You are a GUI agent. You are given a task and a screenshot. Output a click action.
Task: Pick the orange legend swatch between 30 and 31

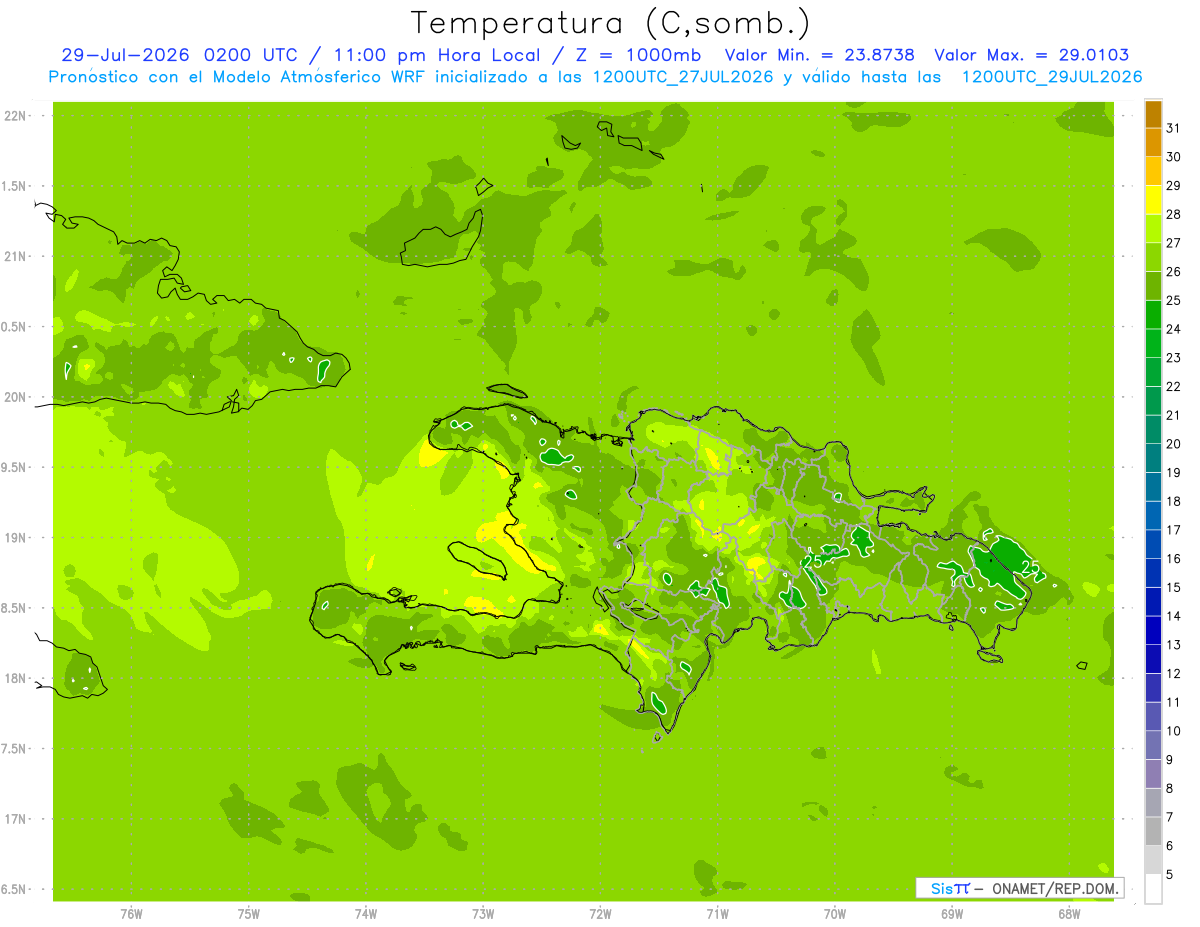click(1153, 143)
